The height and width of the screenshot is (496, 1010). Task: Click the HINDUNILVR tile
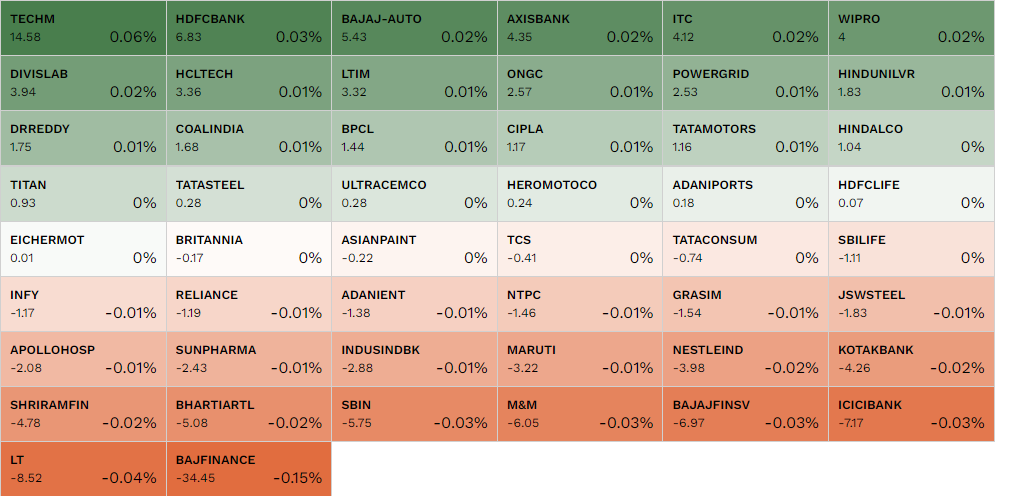[x=911, y=83]
